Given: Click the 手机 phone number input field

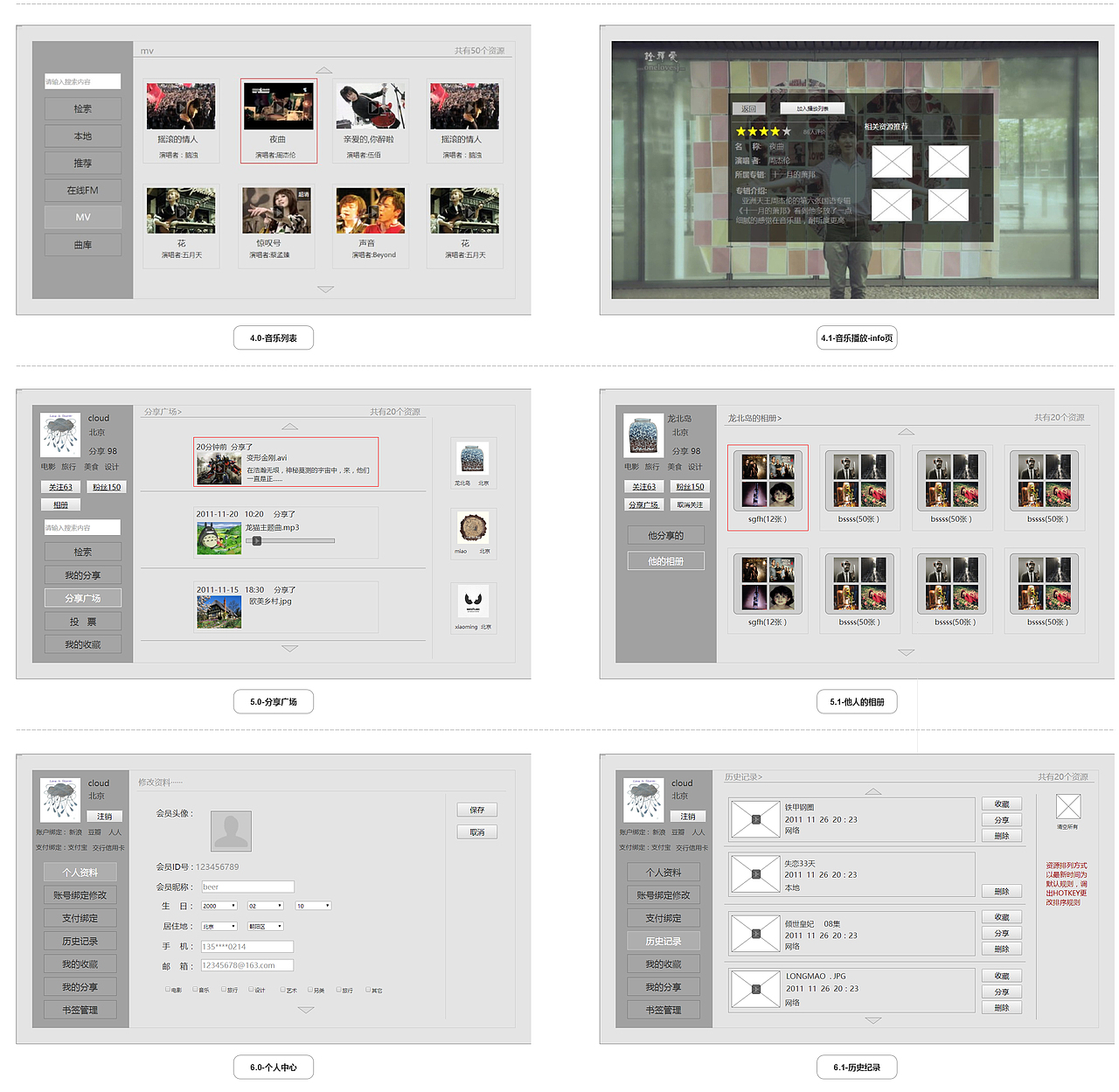Looking at the screenshot, I should tap(247, 946).
